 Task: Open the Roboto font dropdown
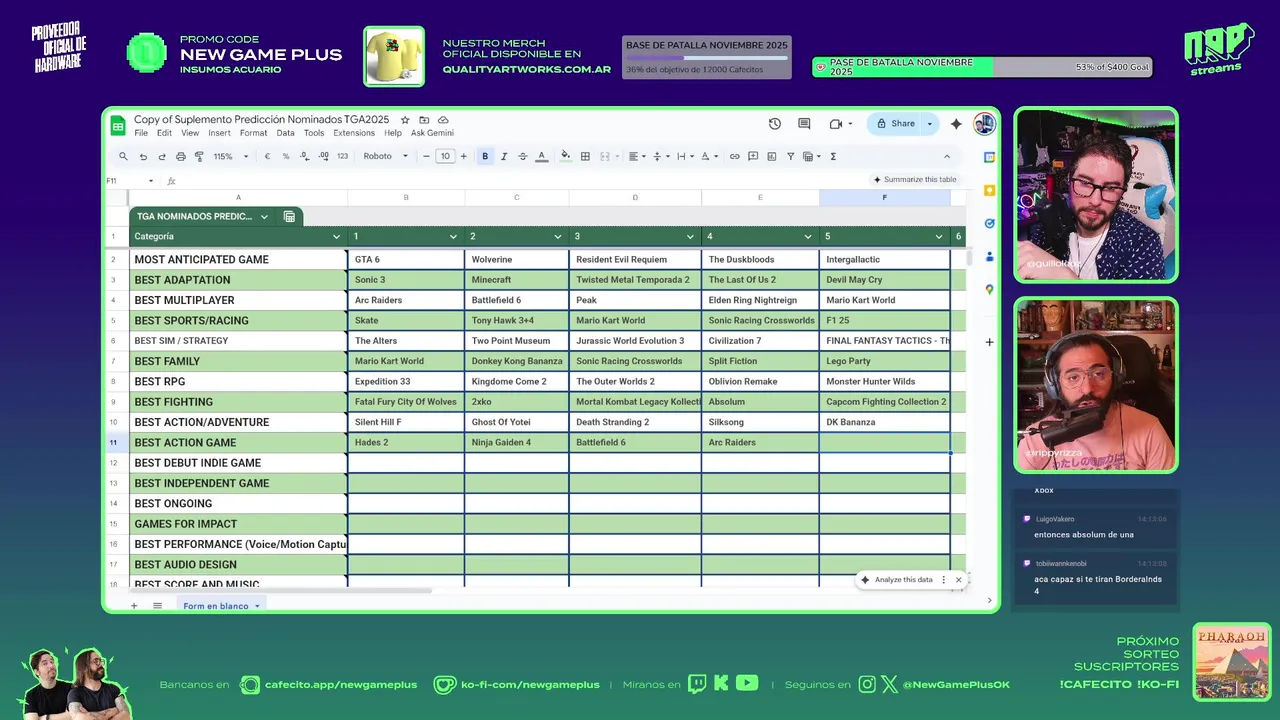tap(386, 156)
